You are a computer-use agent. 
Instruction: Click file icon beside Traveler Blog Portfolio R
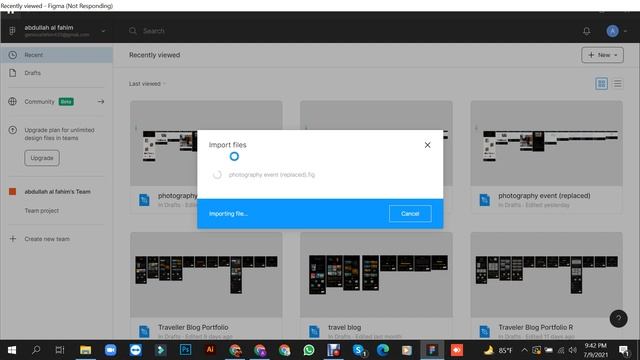(x=484, y=331)
